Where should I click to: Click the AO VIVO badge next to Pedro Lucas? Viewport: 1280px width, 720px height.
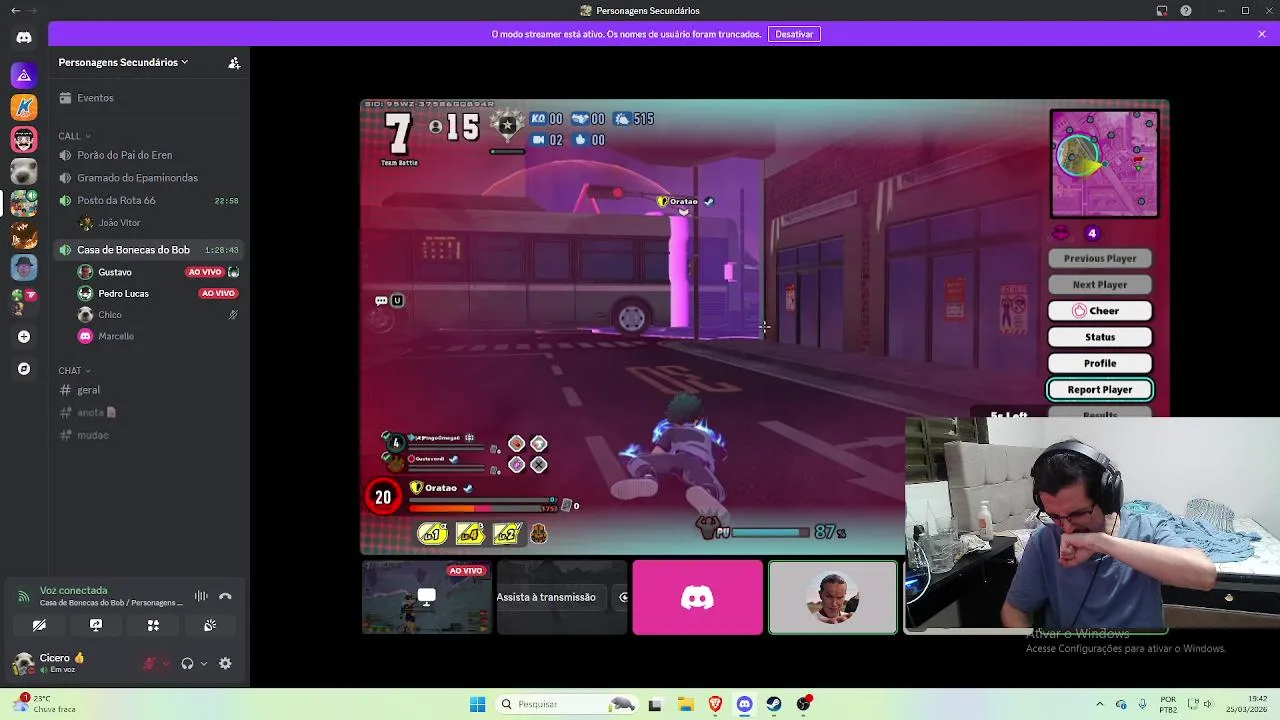(x=218, y=293)
